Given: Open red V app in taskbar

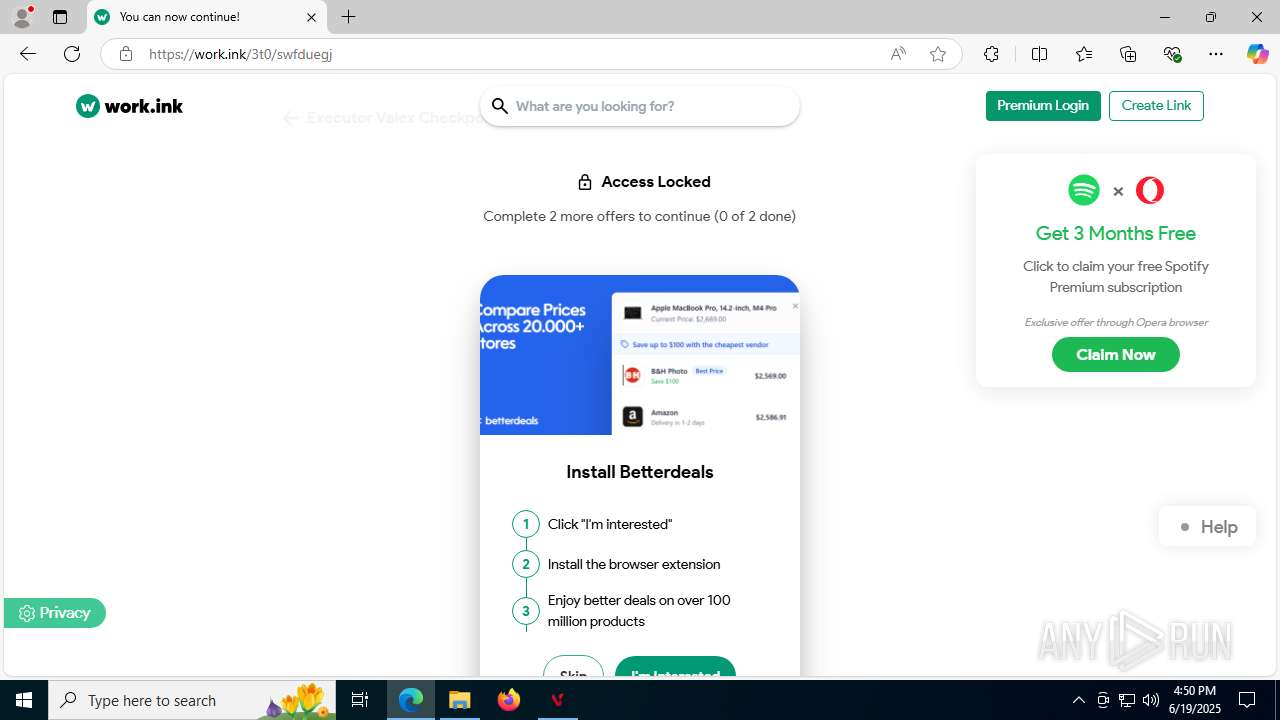Looking at the screenshot, I should point(558,700).
